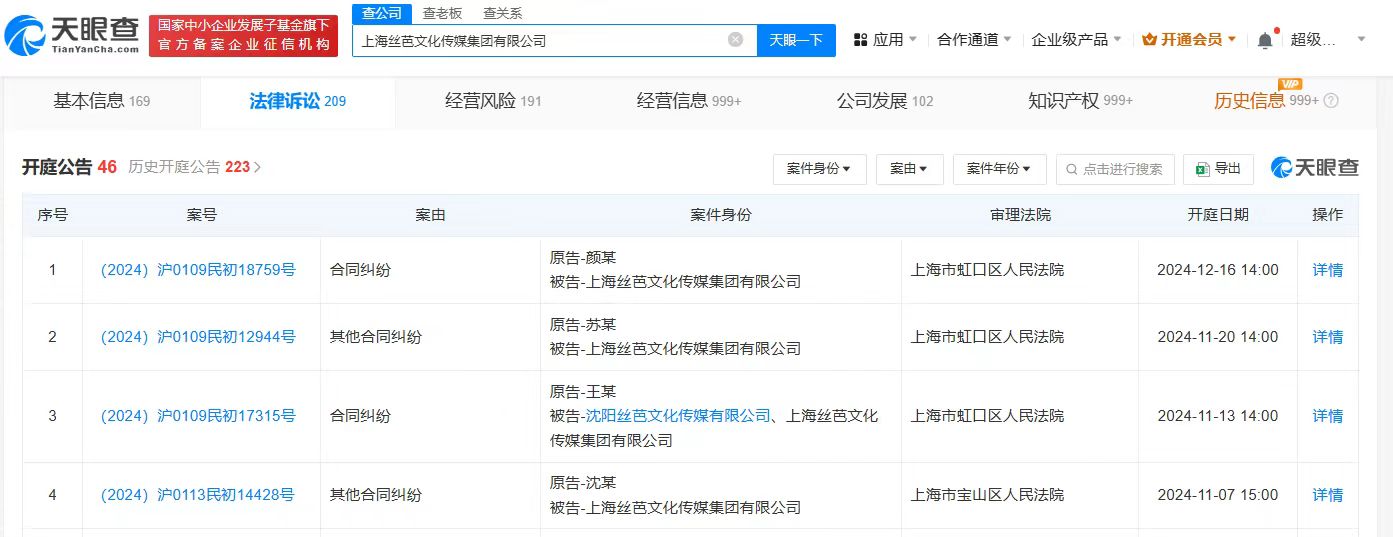Click the 点击进行搜索 table search field
Image resolution: width=1393 pixels, height=537 pixels.
coord(1114,169)
